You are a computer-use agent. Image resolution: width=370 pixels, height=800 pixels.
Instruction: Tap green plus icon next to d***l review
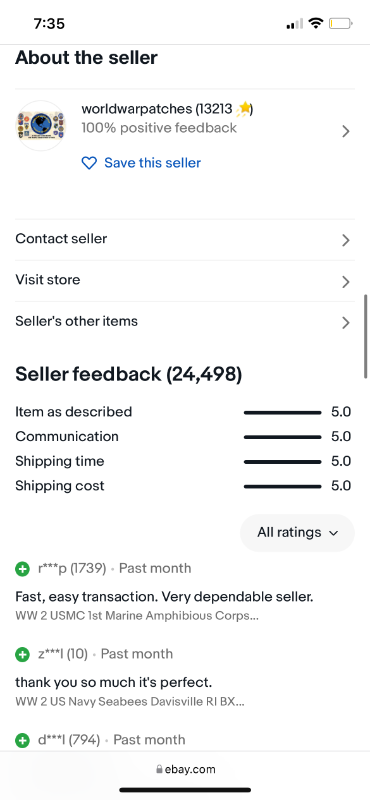(x=22, y=740)
